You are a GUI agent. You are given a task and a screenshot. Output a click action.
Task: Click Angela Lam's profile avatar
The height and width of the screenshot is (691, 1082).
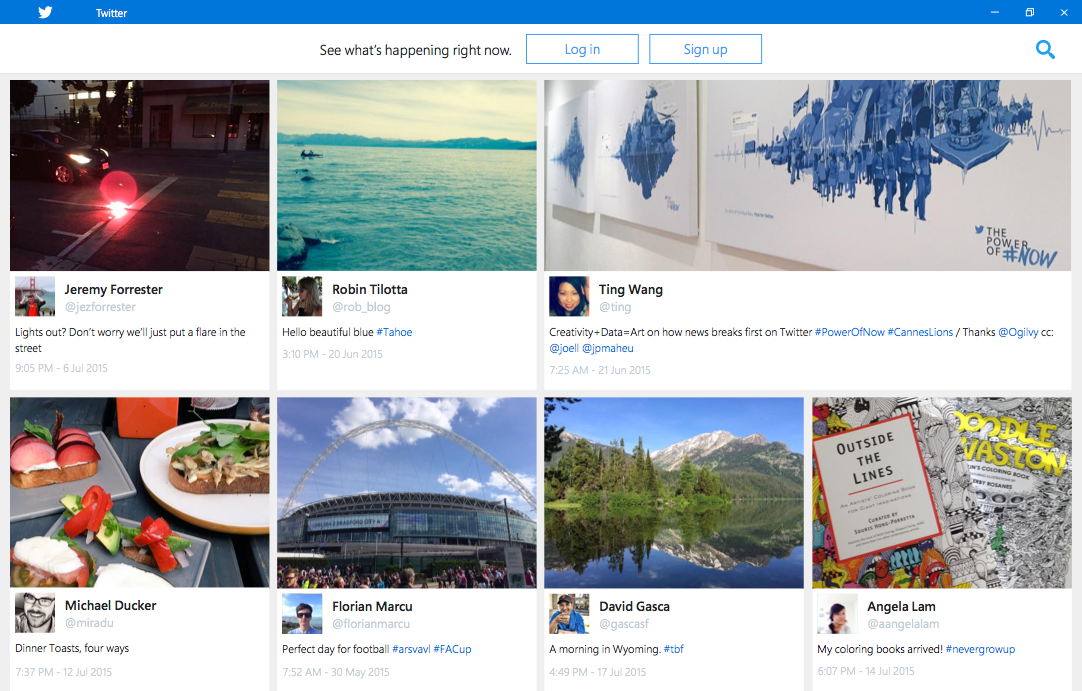837,613
